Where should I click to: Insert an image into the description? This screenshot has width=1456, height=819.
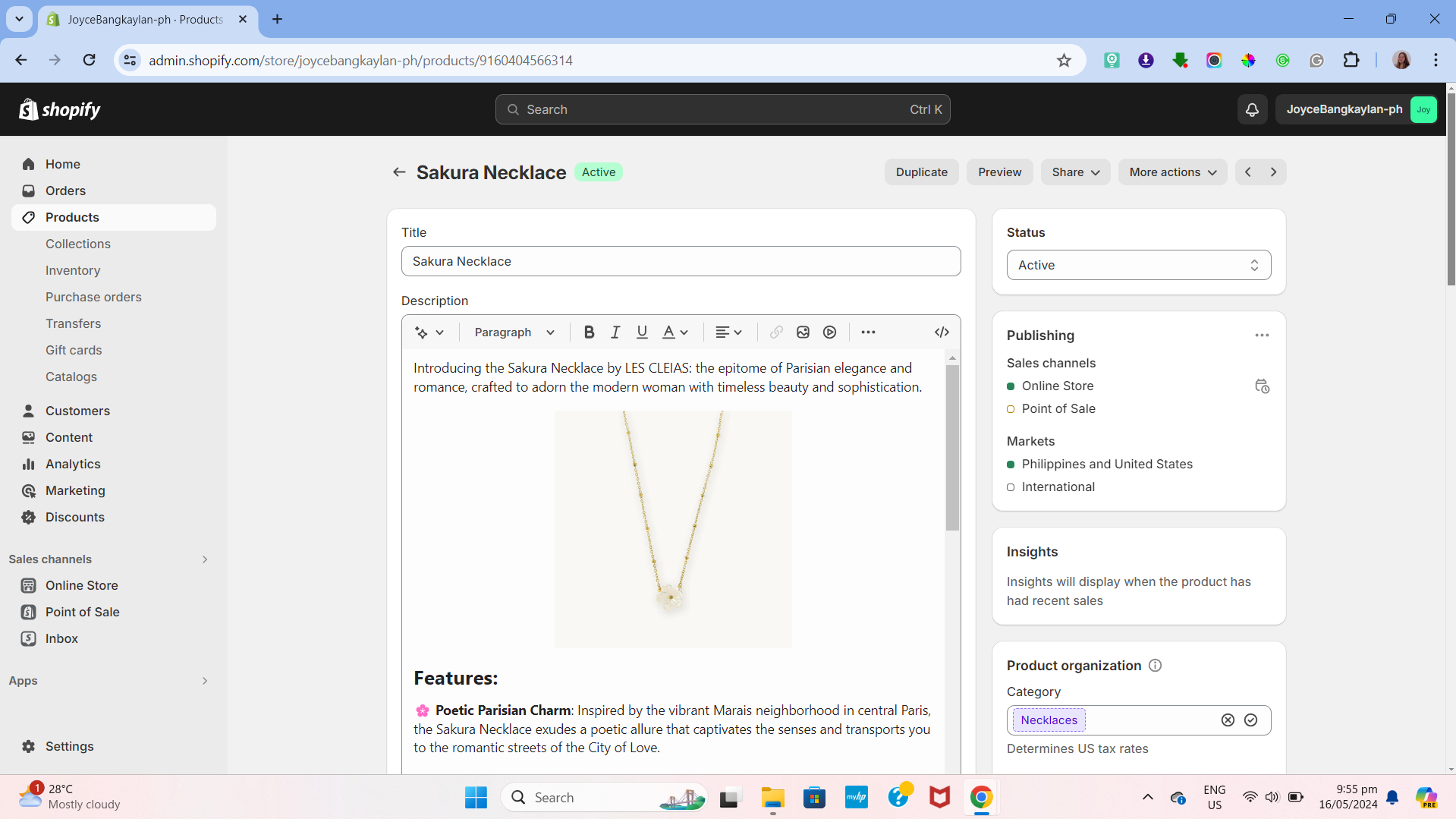[x=803, y=332]
